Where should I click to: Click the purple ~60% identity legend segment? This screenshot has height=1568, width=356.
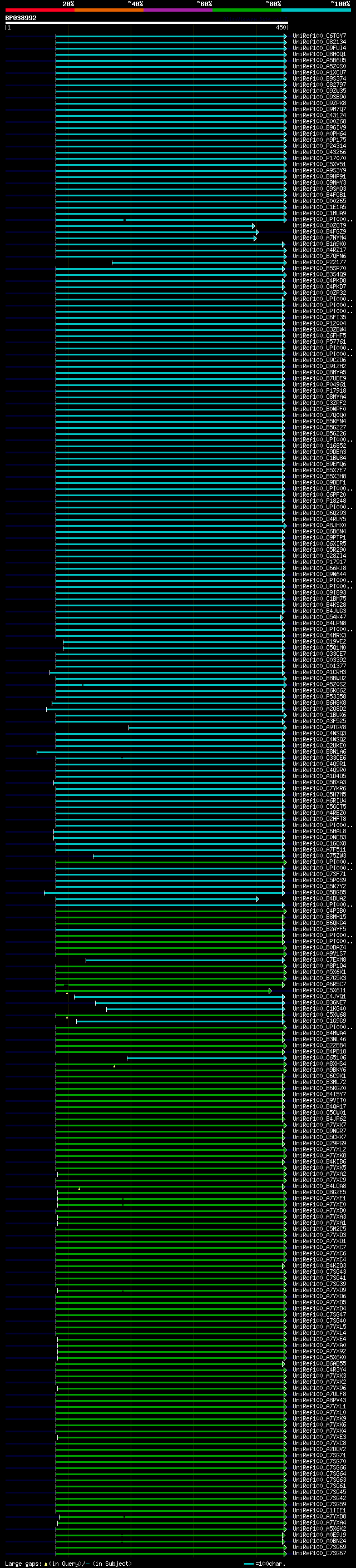point(179,10)
